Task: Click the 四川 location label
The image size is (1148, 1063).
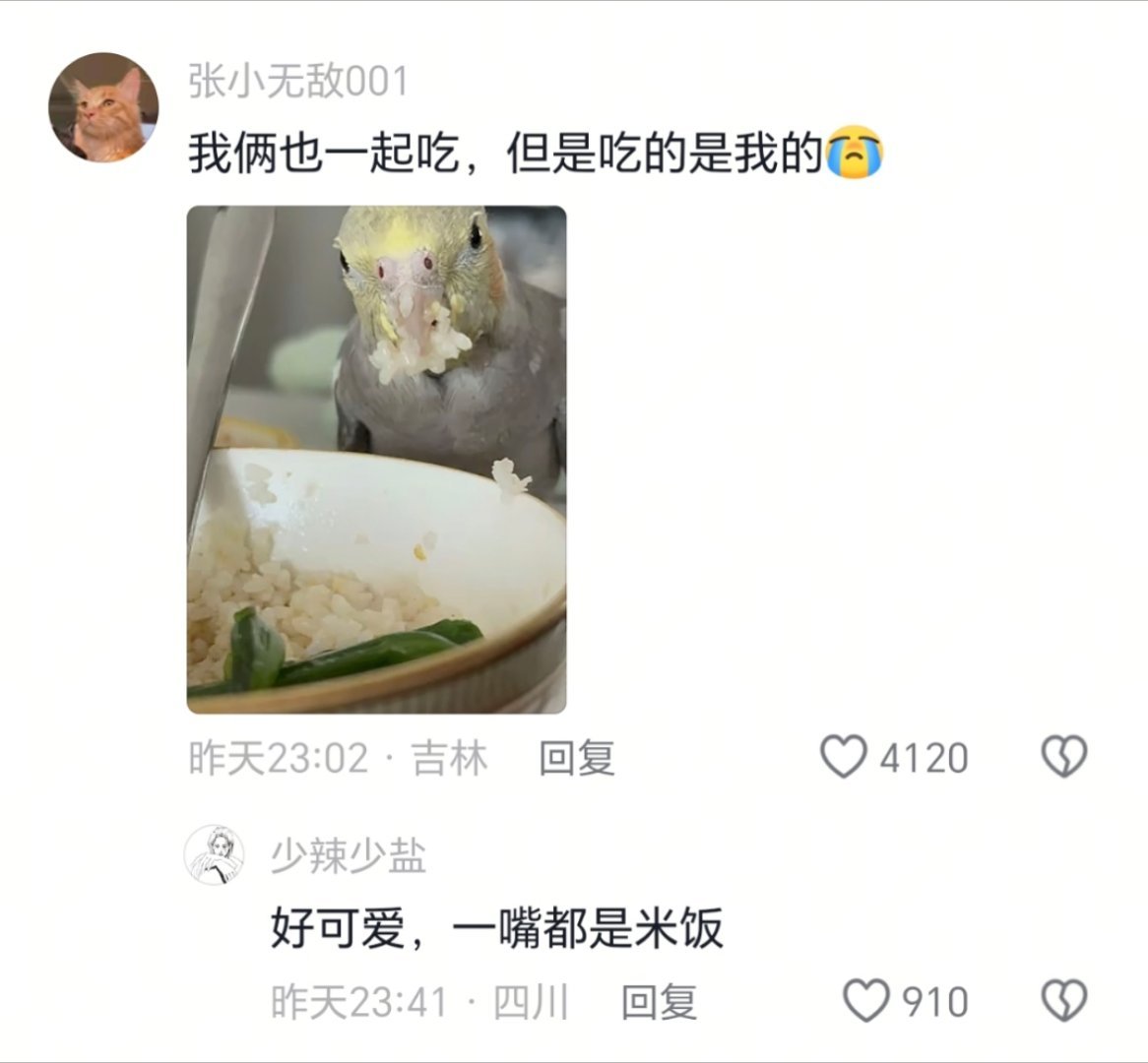Action: click(x=531, y=1002)
